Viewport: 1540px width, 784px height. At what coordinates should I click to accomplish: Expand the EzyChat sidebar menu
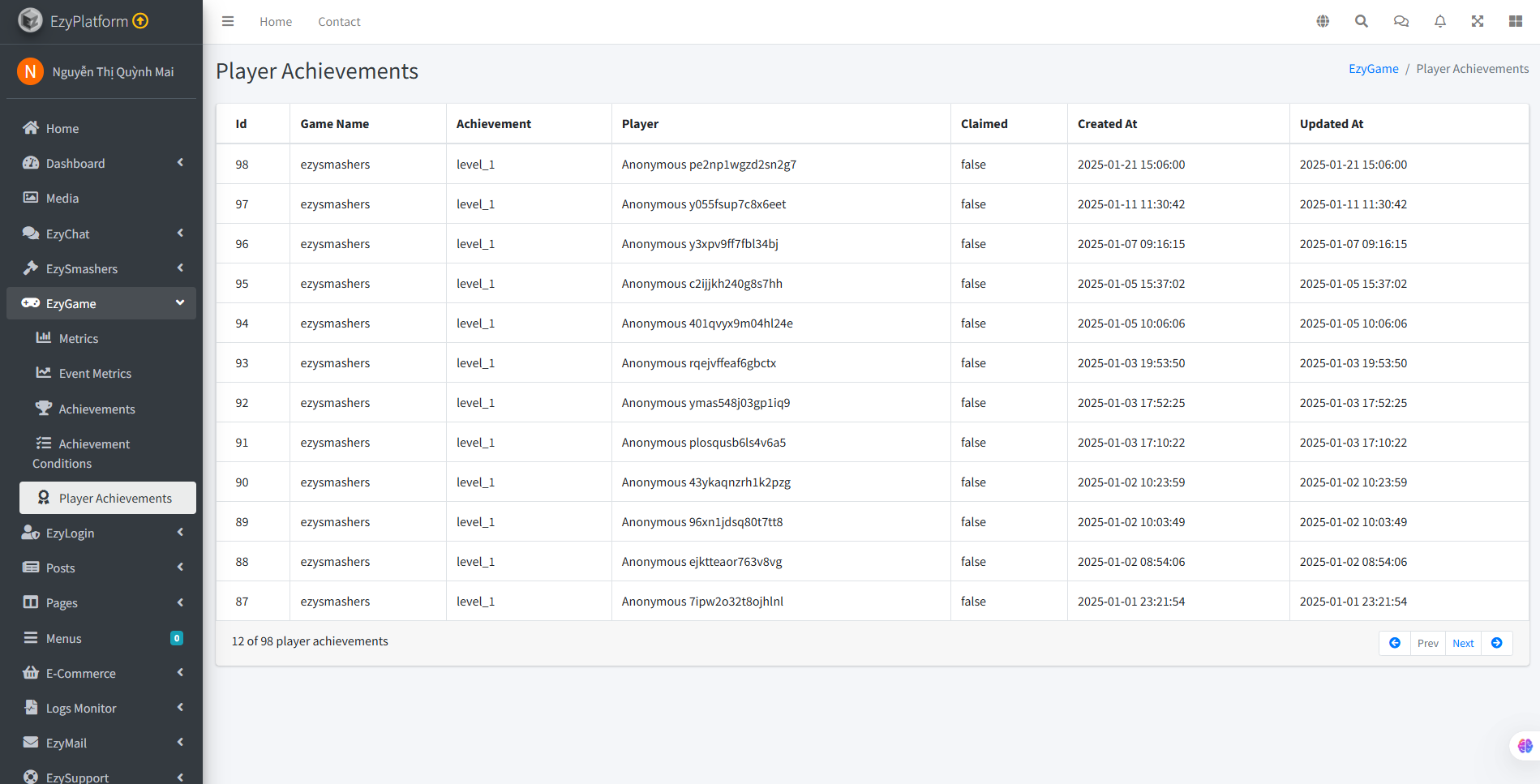point(101,233)
